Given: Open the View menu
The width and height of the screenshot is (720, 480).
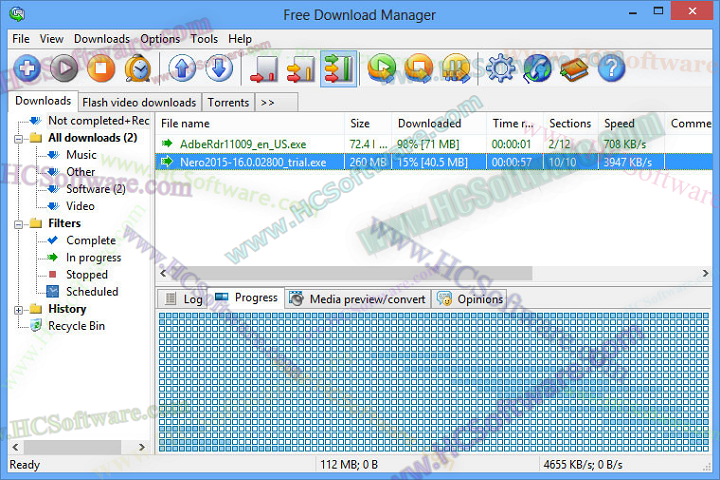Looking at the screenshot, I should point(51,39).
